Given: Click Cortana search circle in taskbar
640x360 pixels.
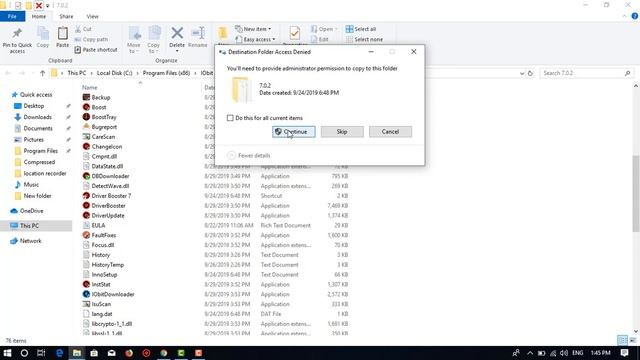Looking at the screenshot, I should tap(24, 353).
